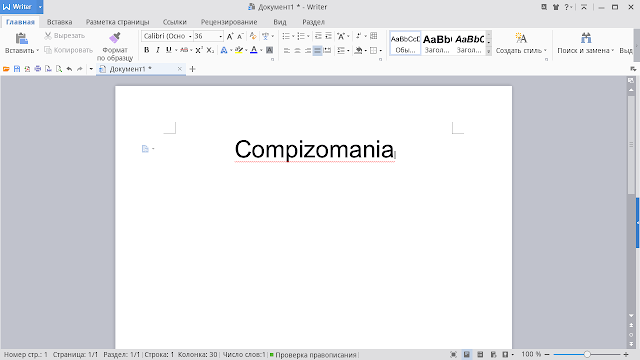Add new document tab with plus
Viewport: 640px width, 360px height.
tap(193, 69)
